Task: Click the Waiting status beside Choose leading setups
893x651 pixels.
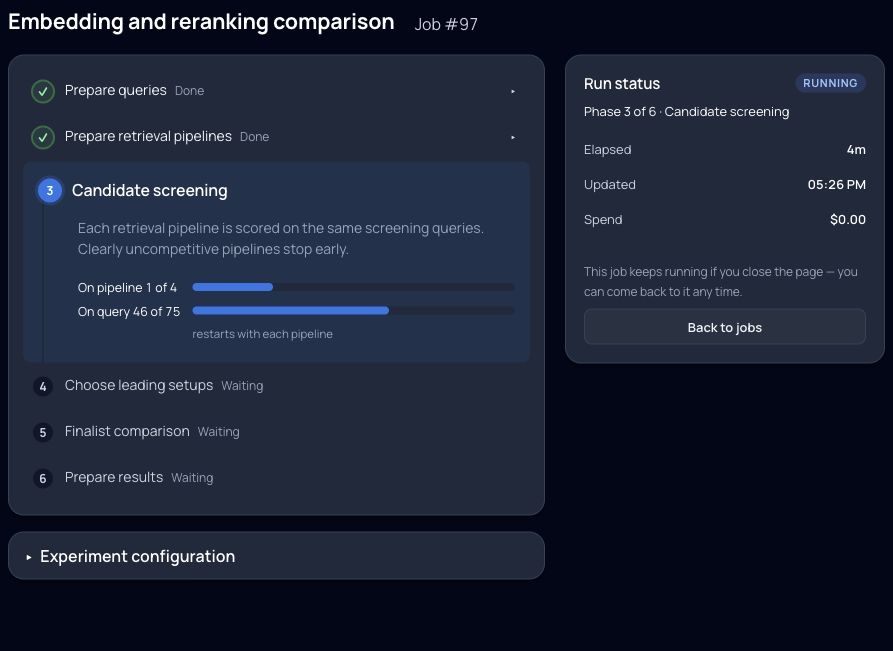Action: (242, 386)
